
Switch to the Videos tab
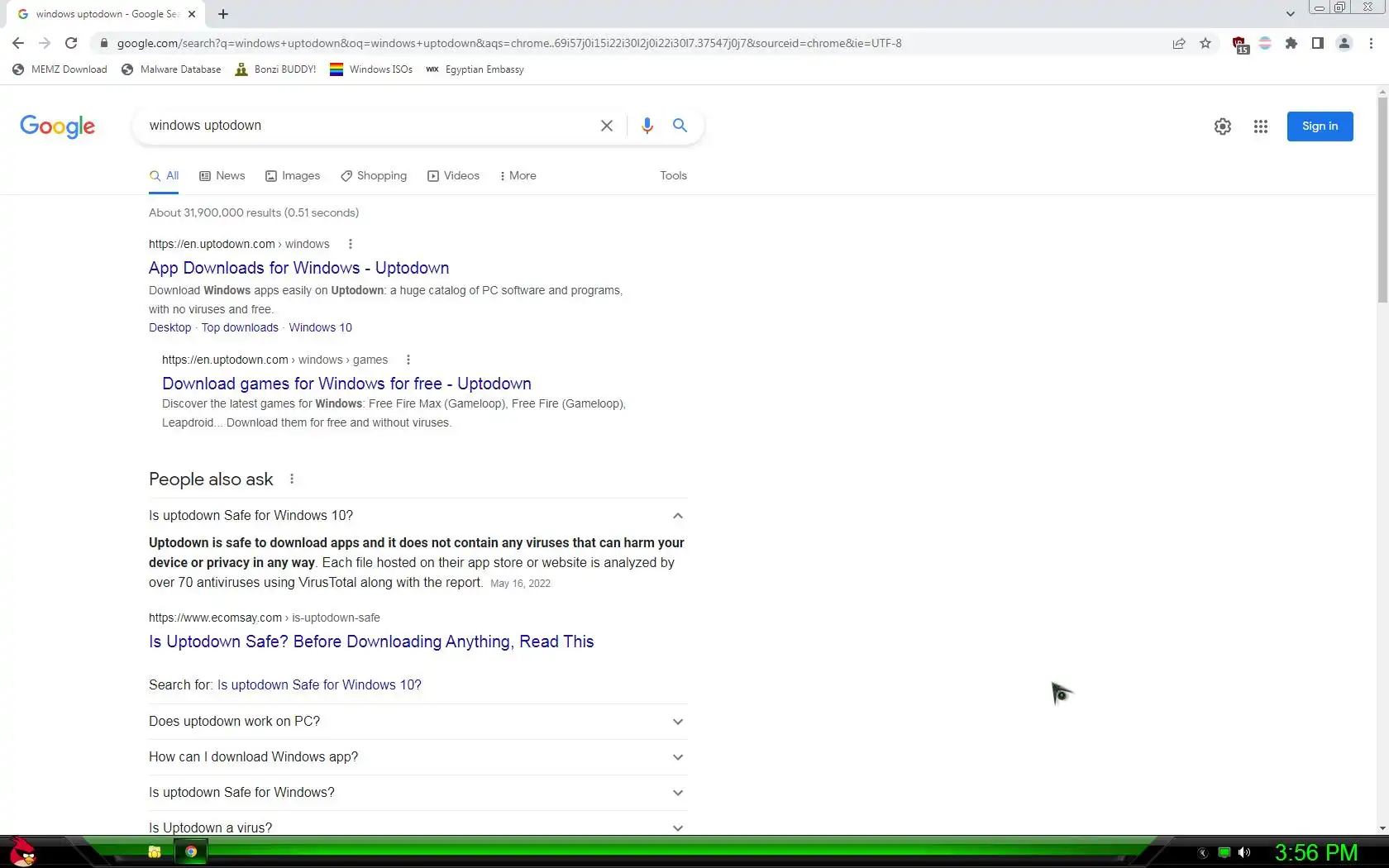point(453,176)
